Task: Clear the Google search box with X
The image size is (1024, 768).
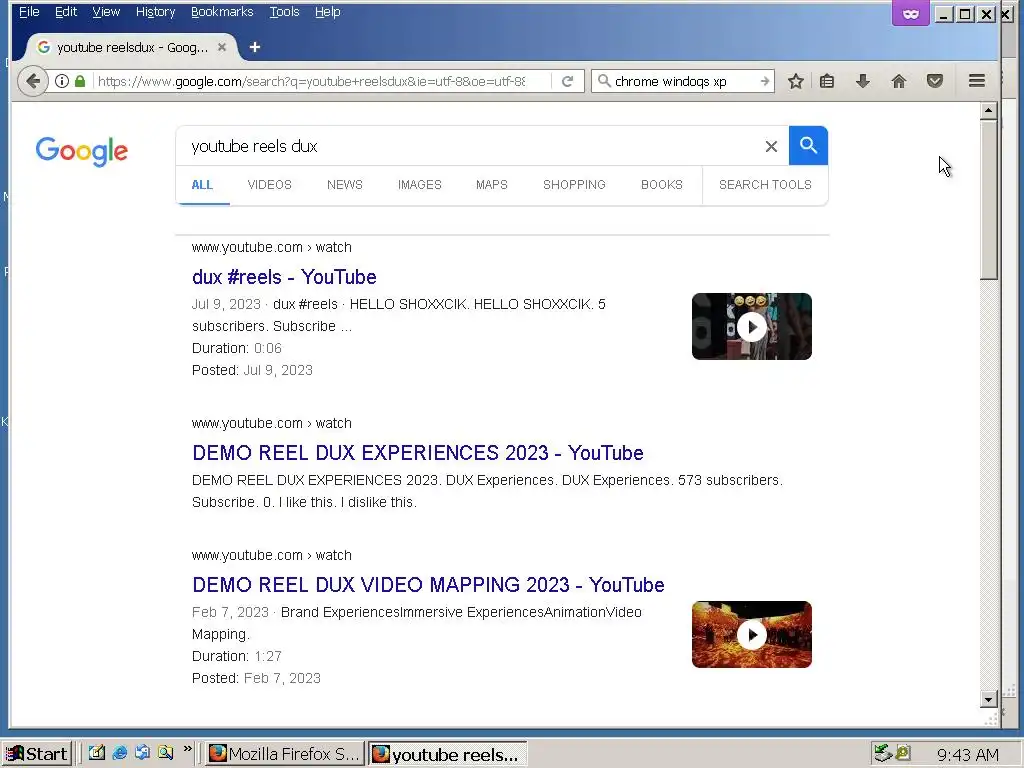Action: click(771, 146)
